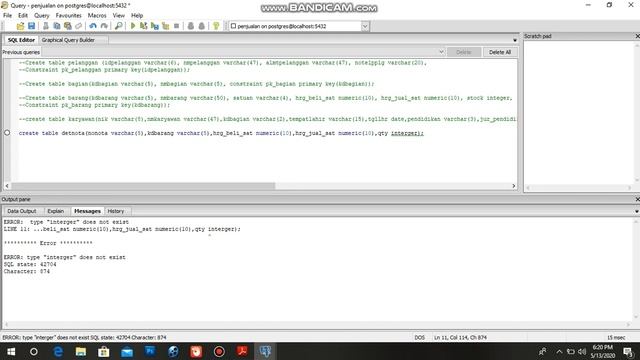Image resolution: width=640 pixels, height=360 pixels.
Task: Explain the query using the toolbar icon
Action: (165, 26)
